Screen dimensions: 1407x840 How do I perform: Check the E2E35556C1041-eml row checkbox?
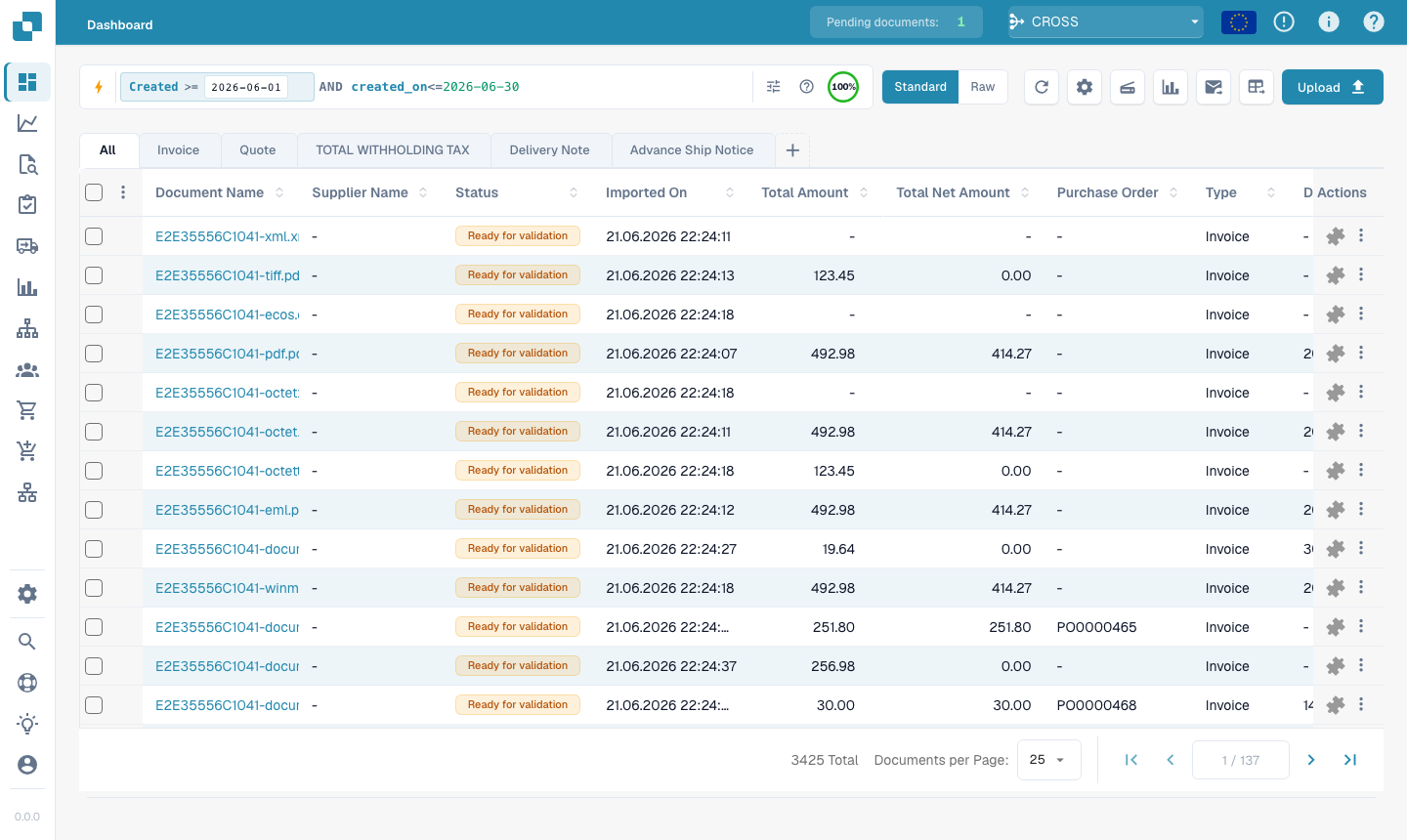[94, 510]
